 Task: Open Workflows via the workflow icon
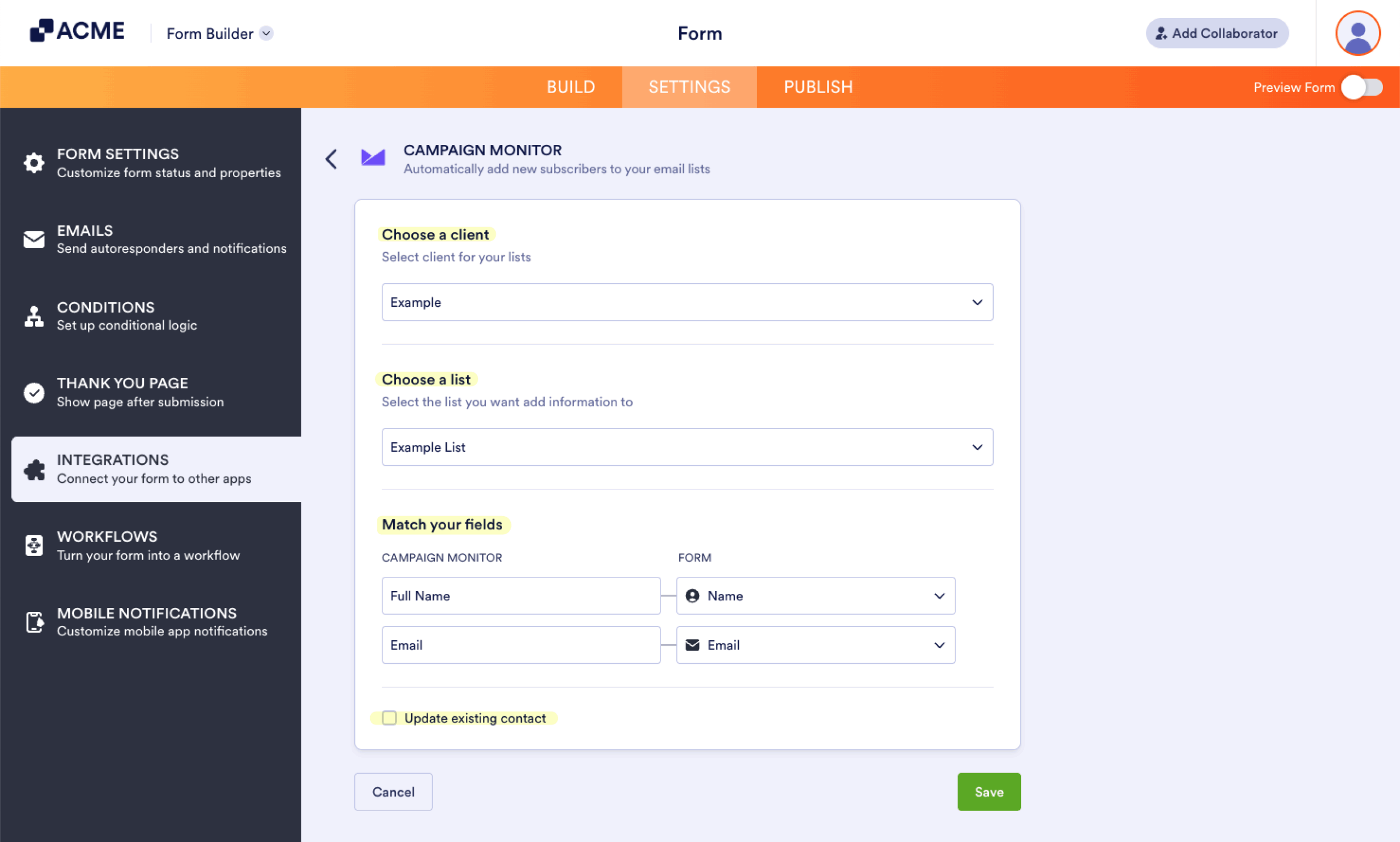pos(33,545)
